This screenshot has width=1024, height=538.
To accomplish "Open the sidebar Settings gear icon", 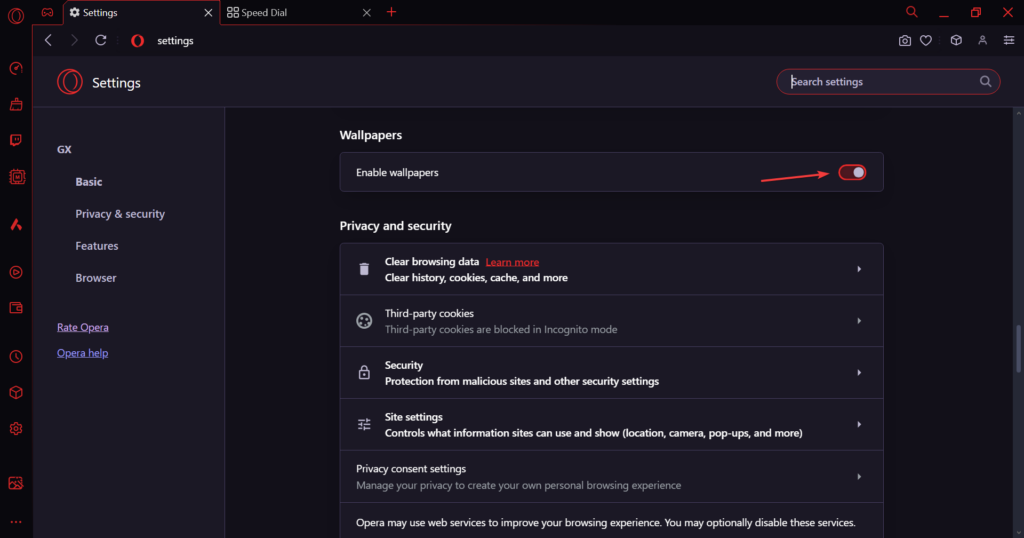I will click(x=16, y=428).
